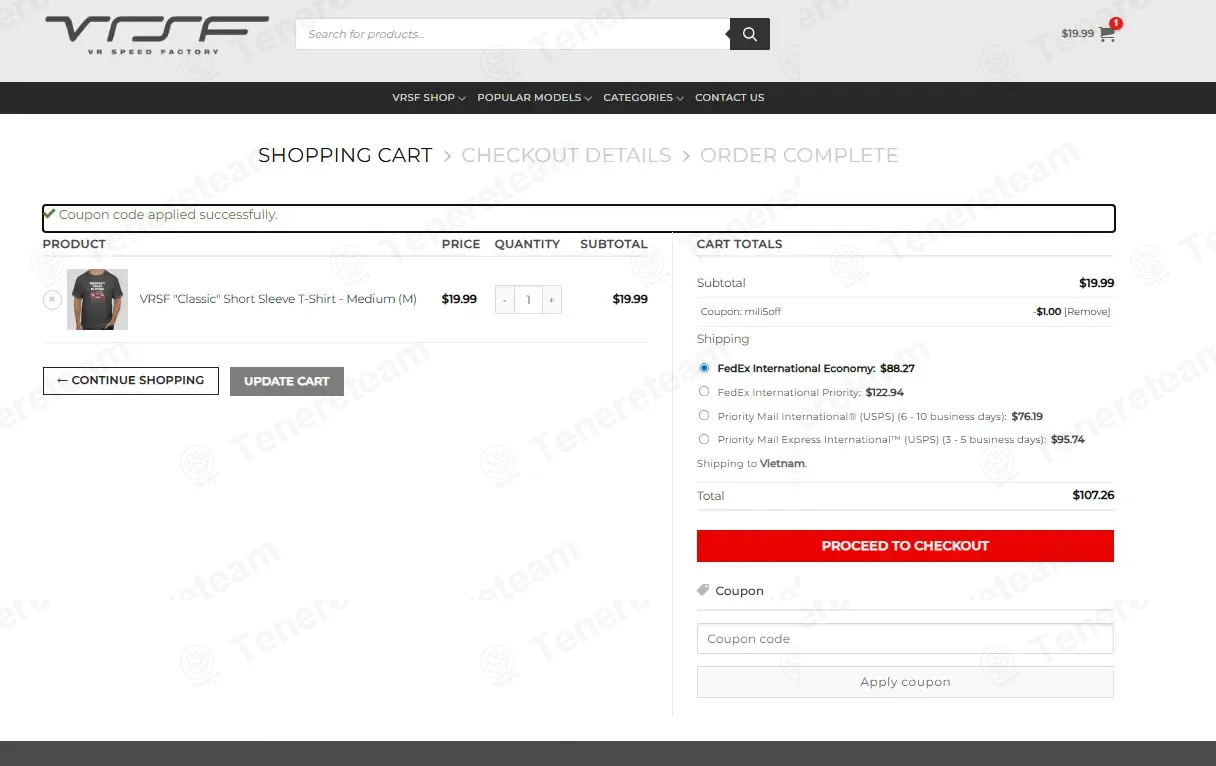The height and width of the screenshot is (766, 1216).
Task: Remove the T-Shirt using the circle X icon
Action: [x=52, y=299]
